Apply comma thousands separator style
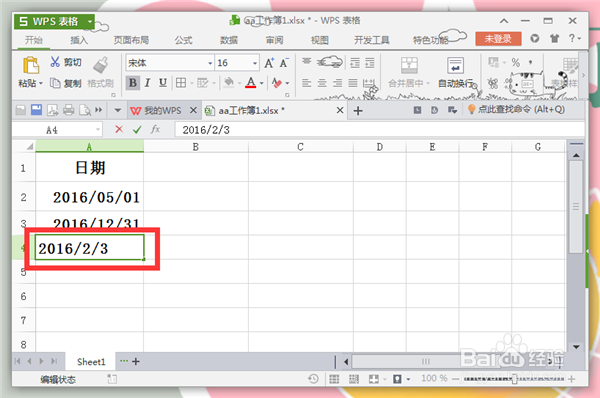Image resolution: width=600 pixels, height=398 pixels. [x=530, y=62]
